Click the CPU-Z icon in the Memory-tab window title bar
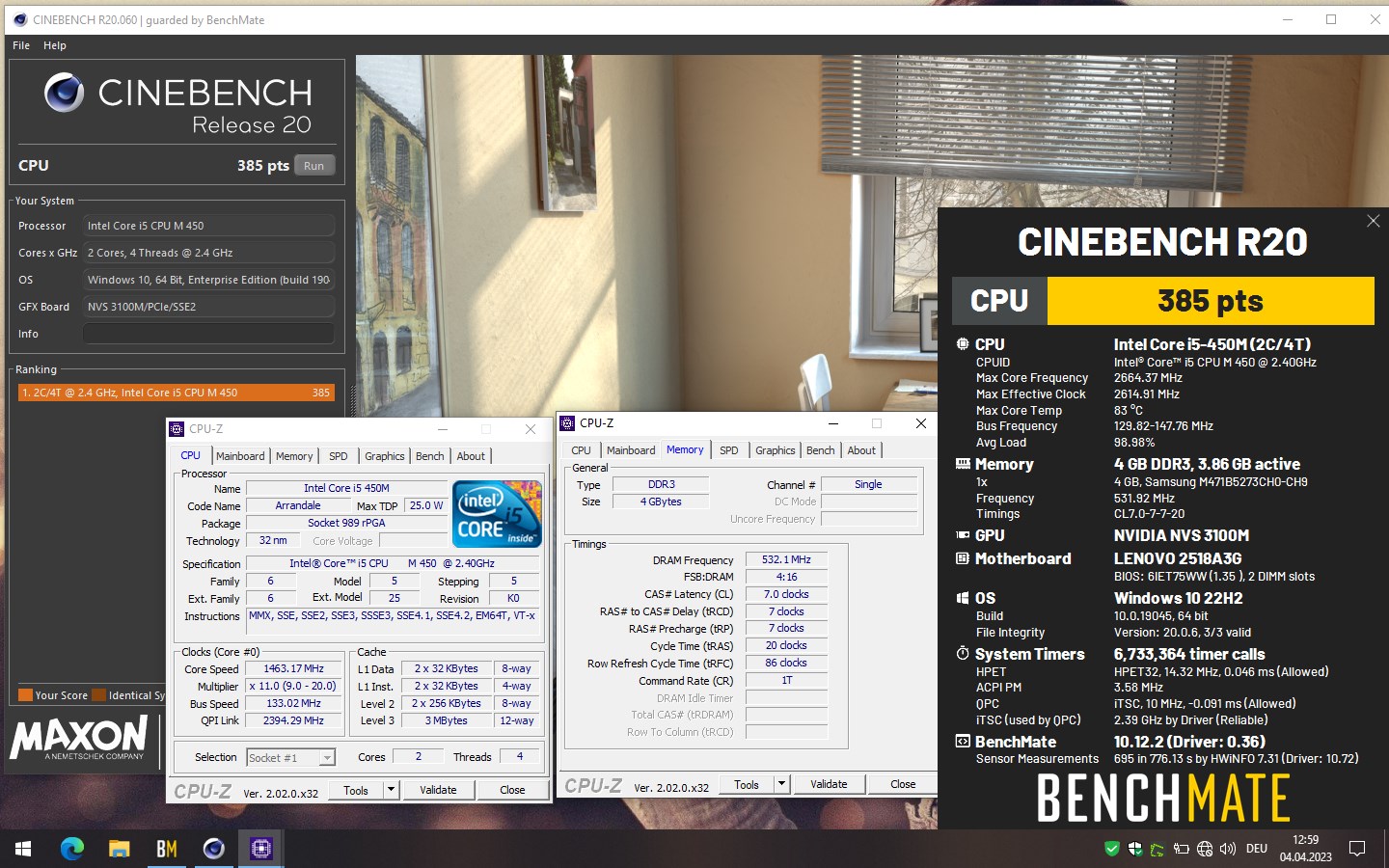The width and height of the screenshot is (1389, 868). [567, 422]
